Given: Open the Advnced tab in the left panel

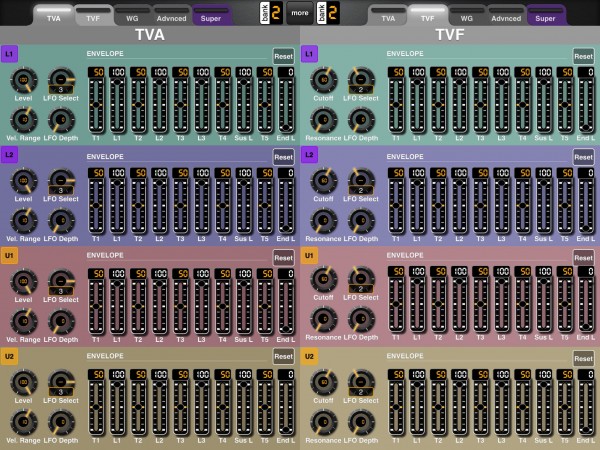Looking at the screenshot, I should (171, 16).
